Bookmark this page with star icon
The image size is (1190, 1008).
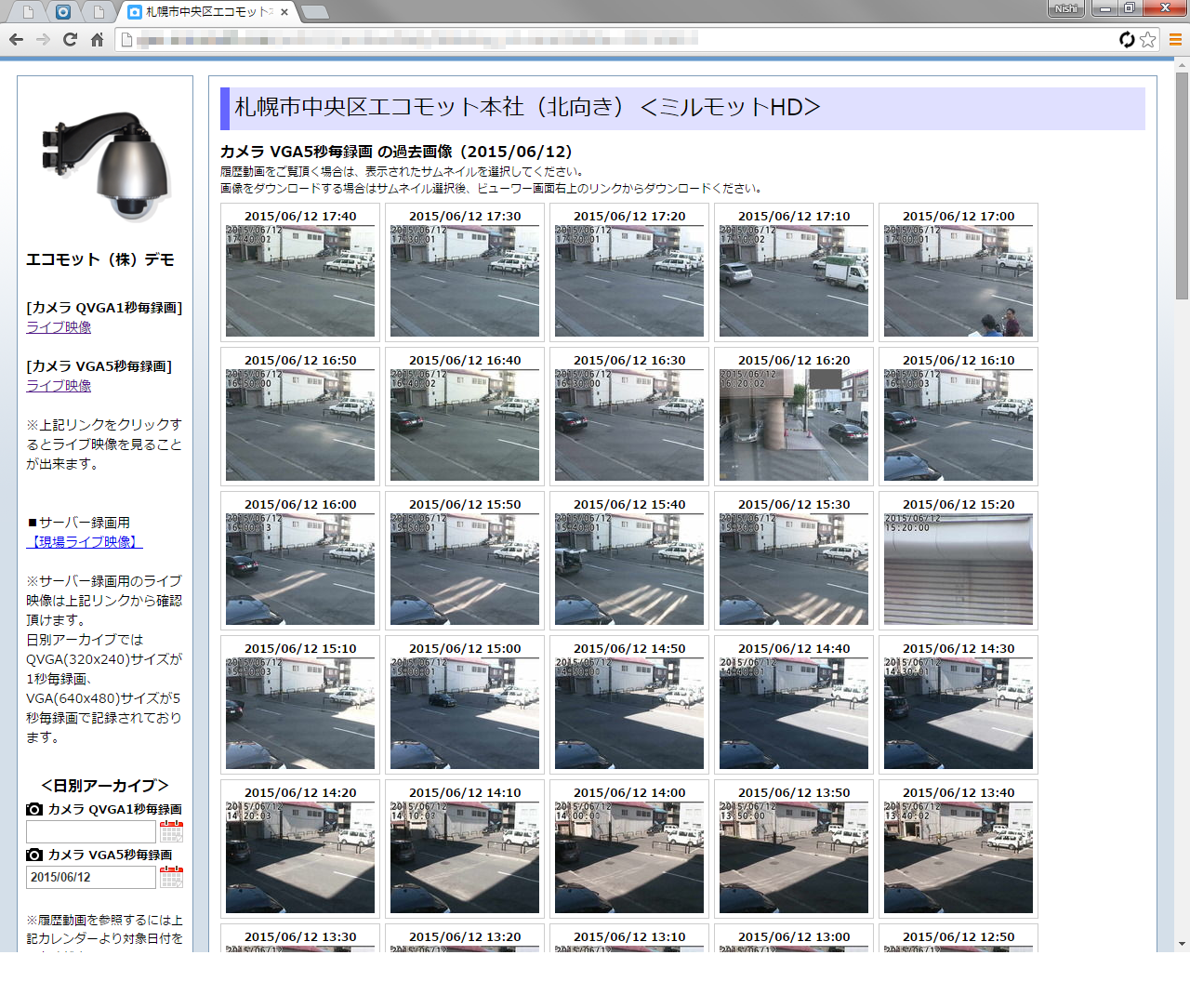pyautogui.click(x=1148, y=39)
